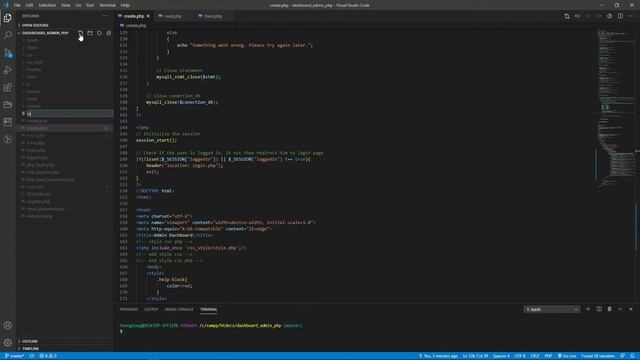The width and height of the screenshot is (640, 360).
Task: Open the View menu
Action: coord(66,5)
